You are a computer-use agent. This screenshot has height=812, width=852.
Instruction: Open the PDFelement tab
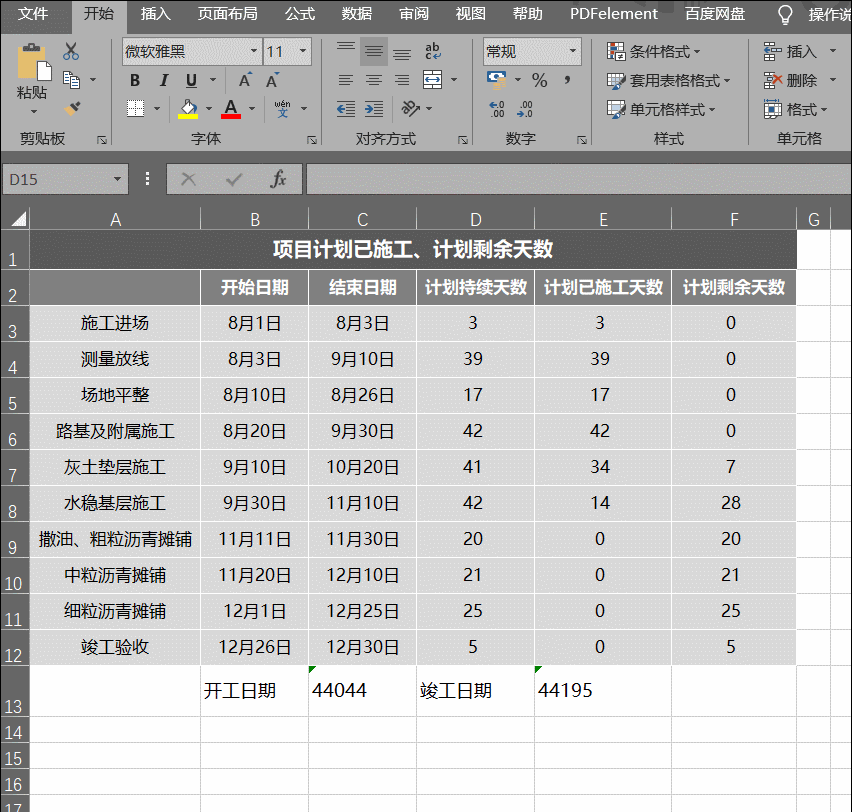click(x=613, y=14)
